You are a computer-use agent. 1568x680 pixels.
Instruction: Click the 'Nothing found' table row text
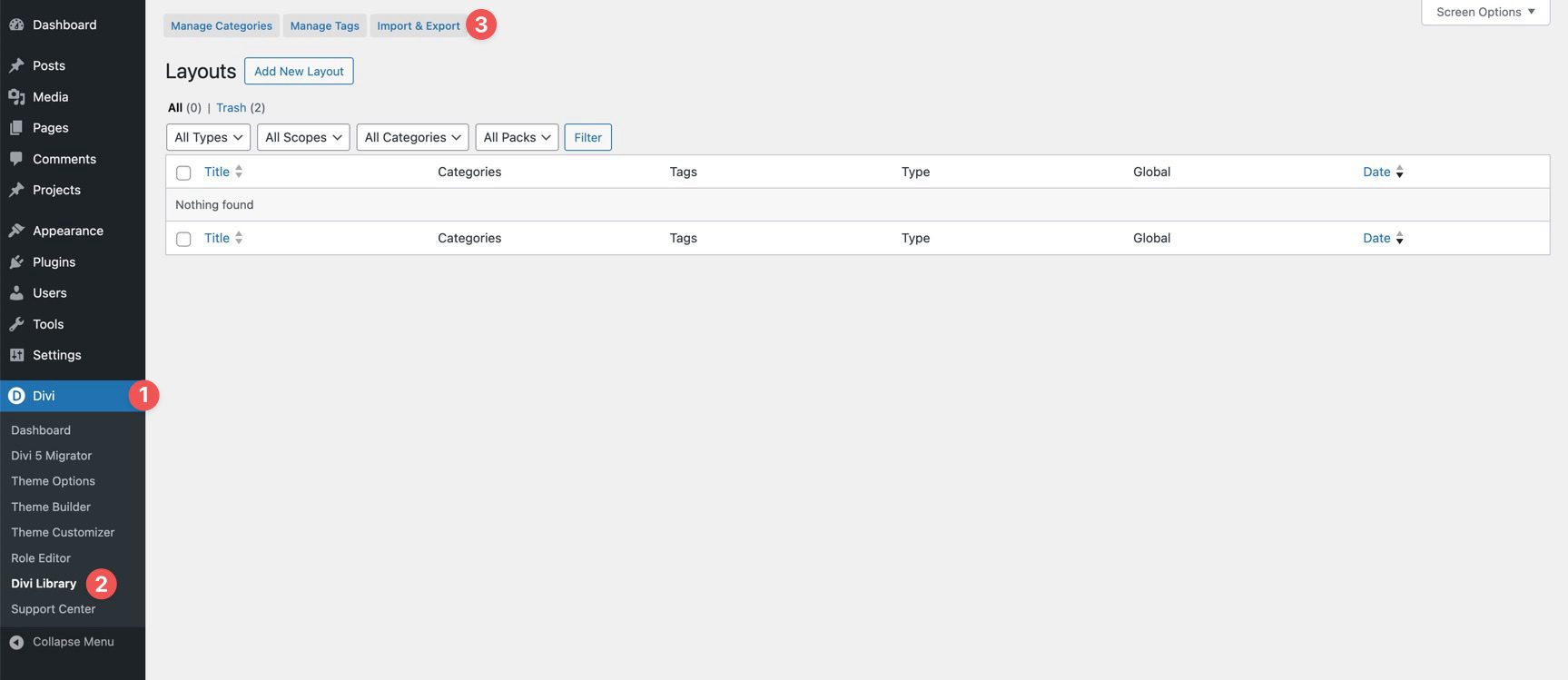coord(214,204)
